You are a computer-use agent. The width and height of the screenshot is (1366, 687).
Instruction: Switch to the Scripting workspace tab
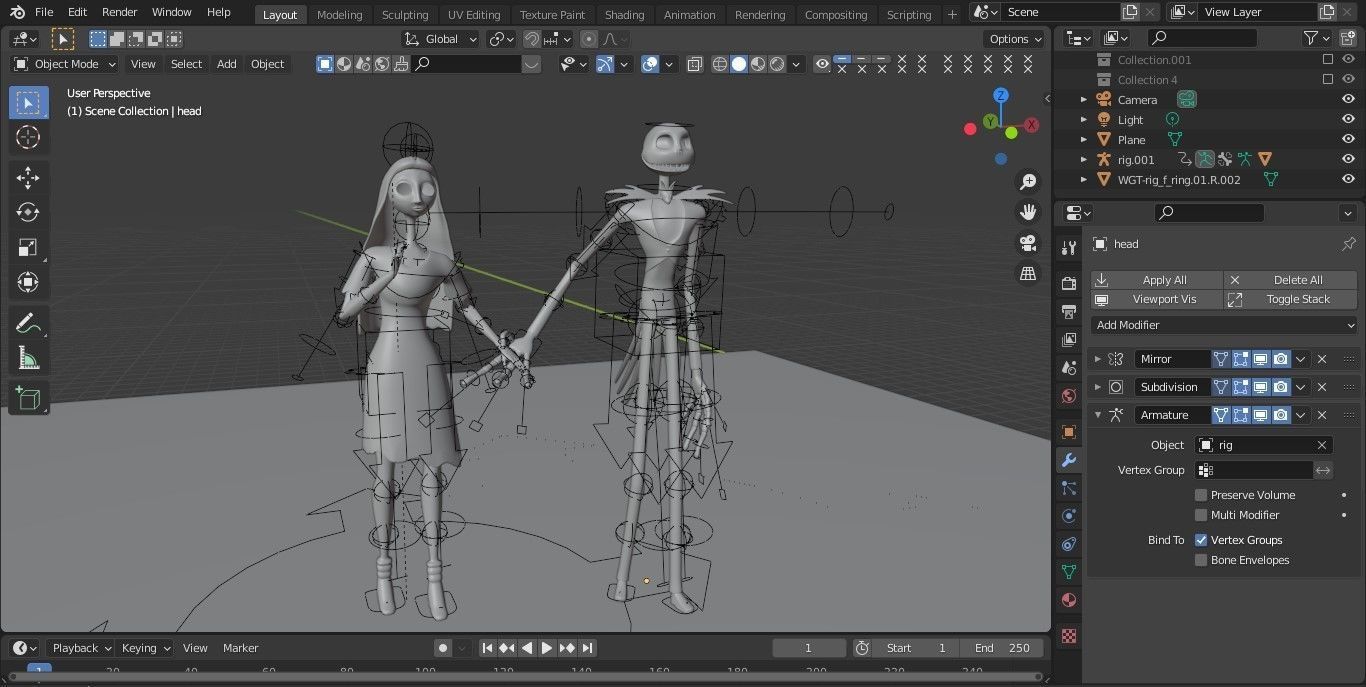coord(909,15)
